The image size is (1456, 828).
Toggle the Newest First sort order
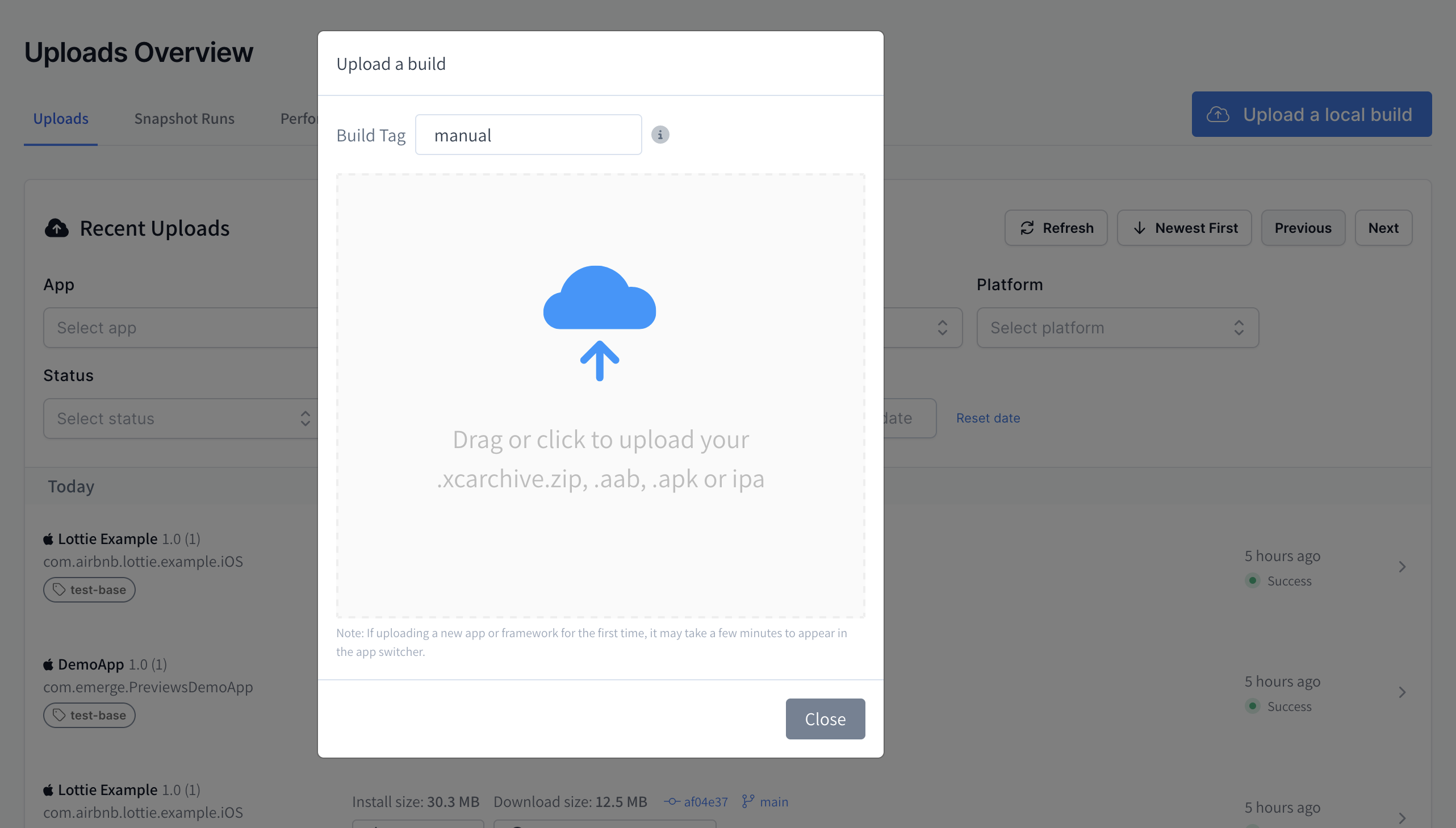pos(1183,228)
